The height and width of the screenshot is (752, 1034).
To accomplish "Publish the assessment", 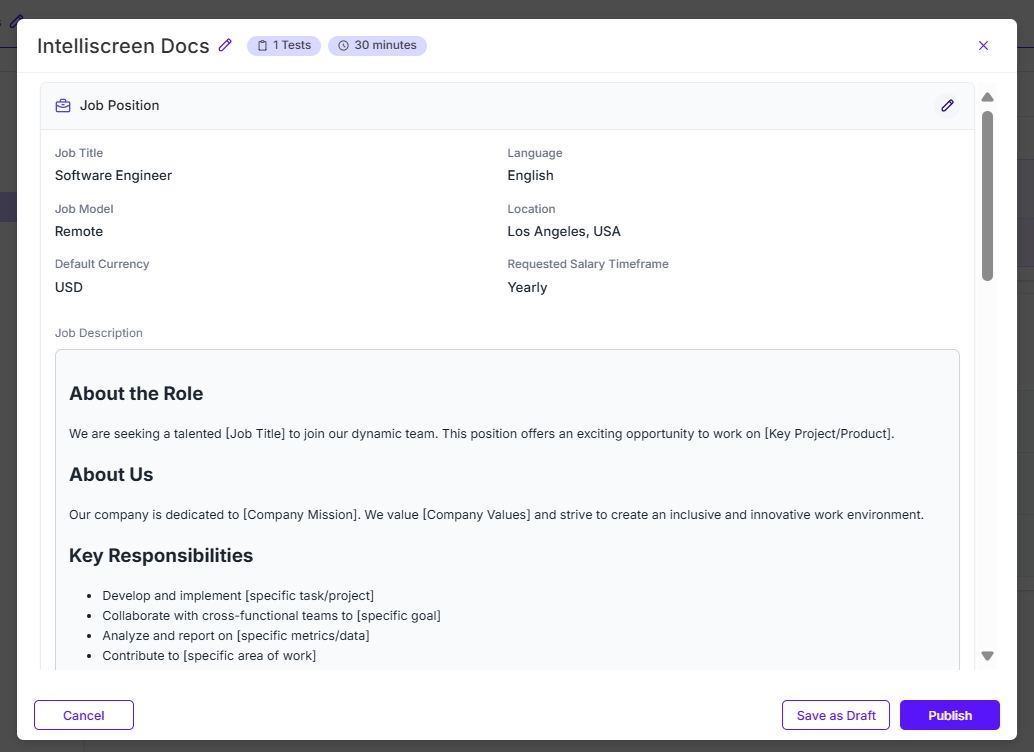I will pos(949,715).
